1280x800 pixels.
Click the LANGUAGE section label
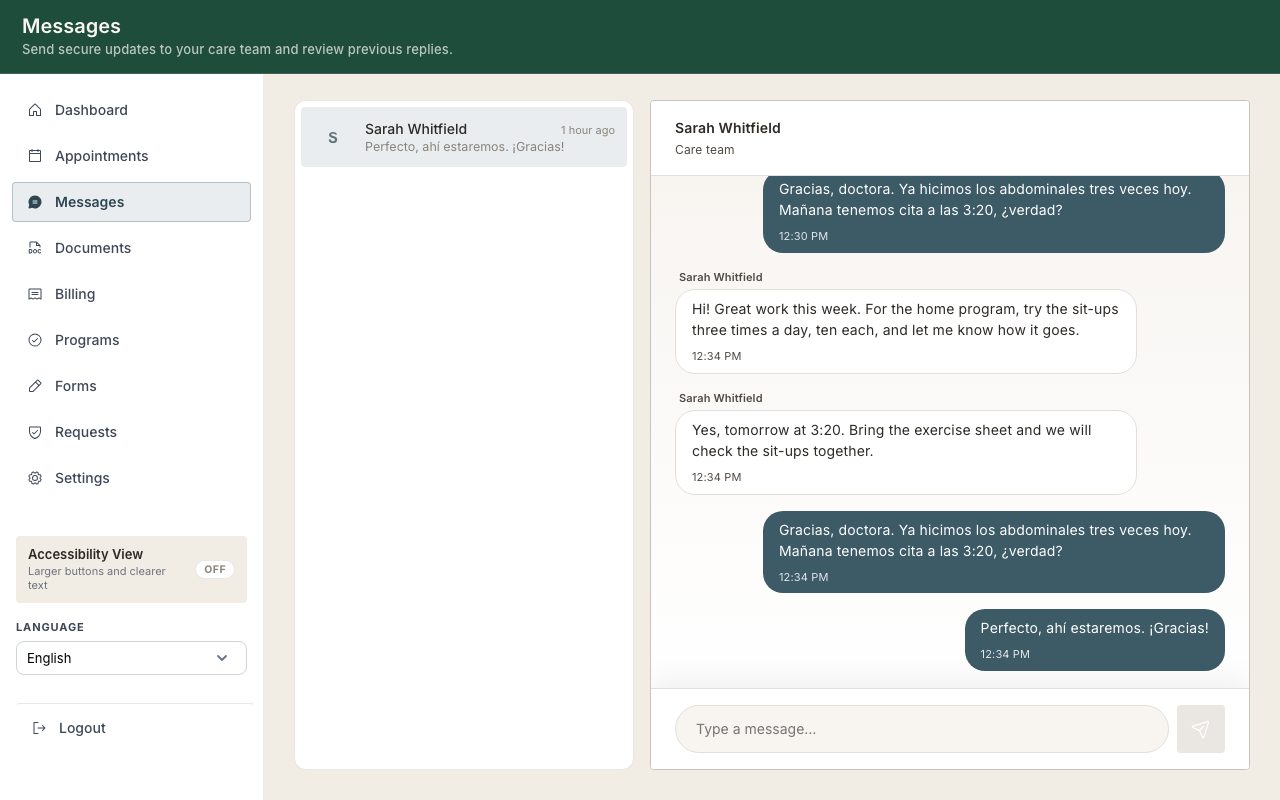50,627
